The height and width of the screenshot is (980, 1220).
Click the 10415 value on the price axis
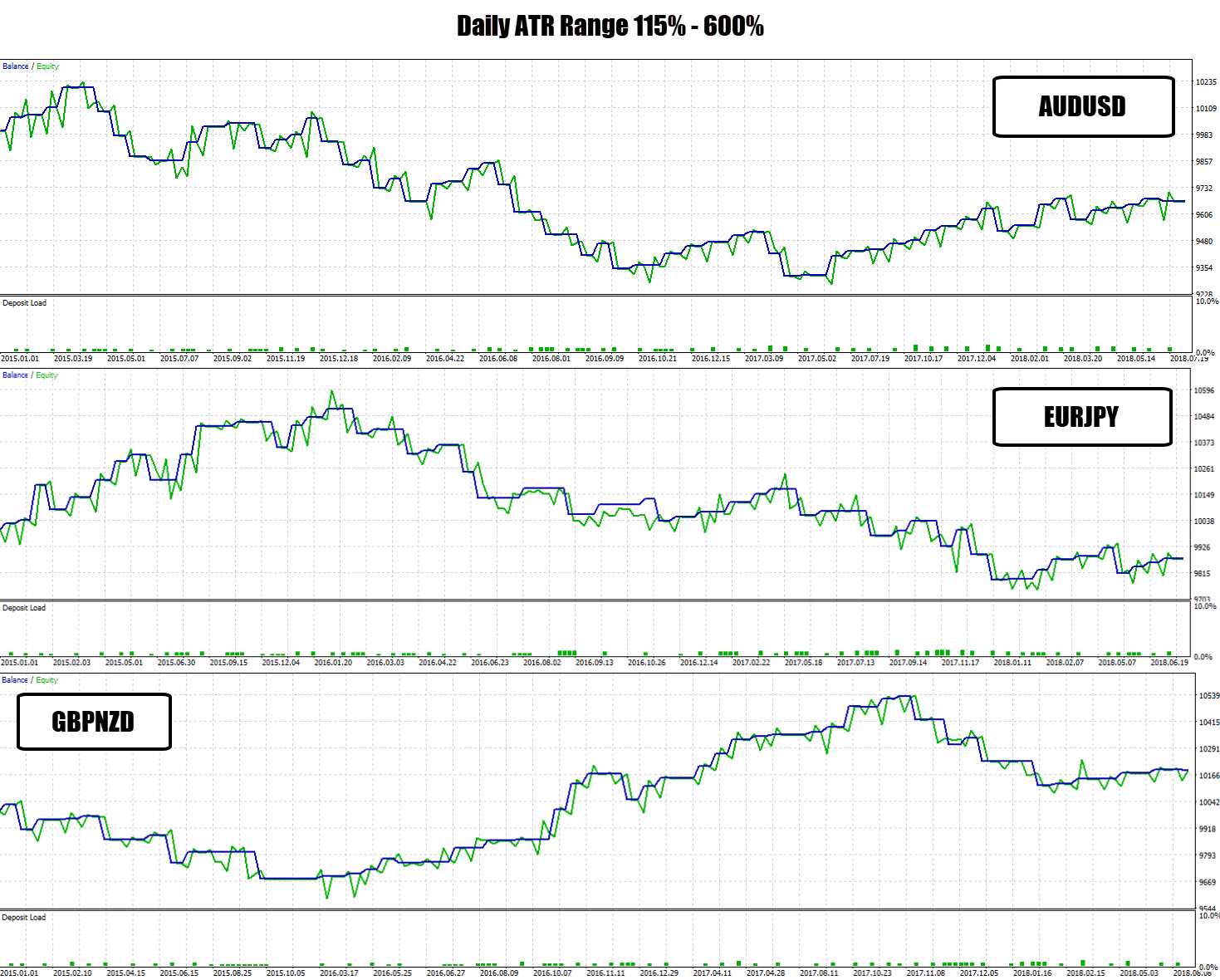point(1210,723)
